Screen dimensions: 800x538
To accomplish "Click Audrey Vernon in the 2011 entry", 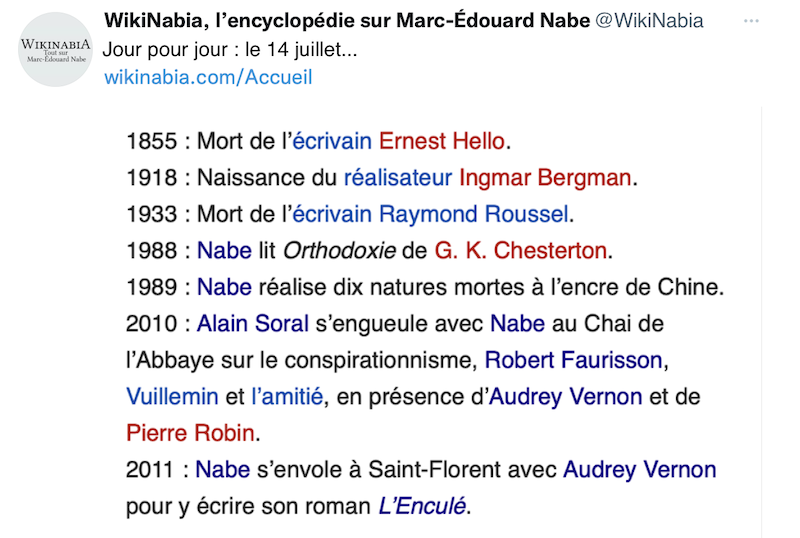I will click(x=640, y=469).
